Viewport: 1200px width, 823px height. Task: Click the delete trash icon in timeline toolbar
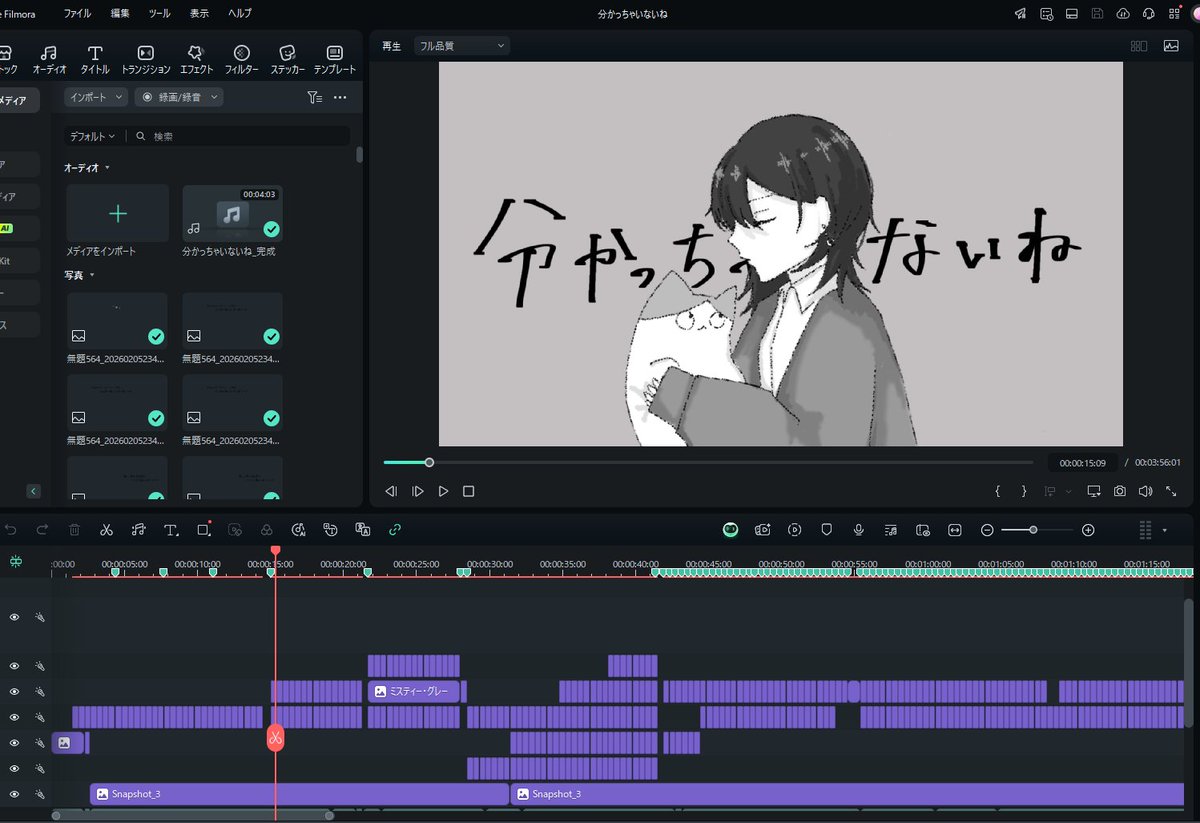click(74, 530)
